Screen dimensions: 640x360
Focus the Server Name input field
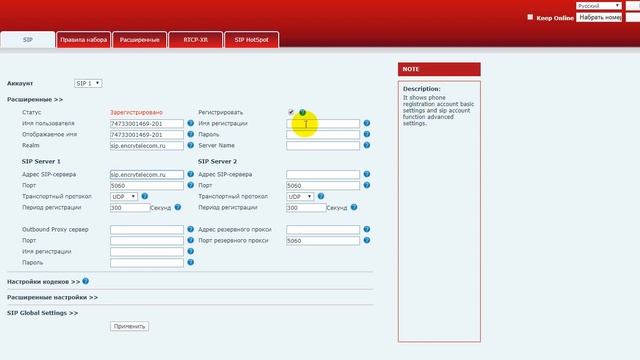[323, 145]
